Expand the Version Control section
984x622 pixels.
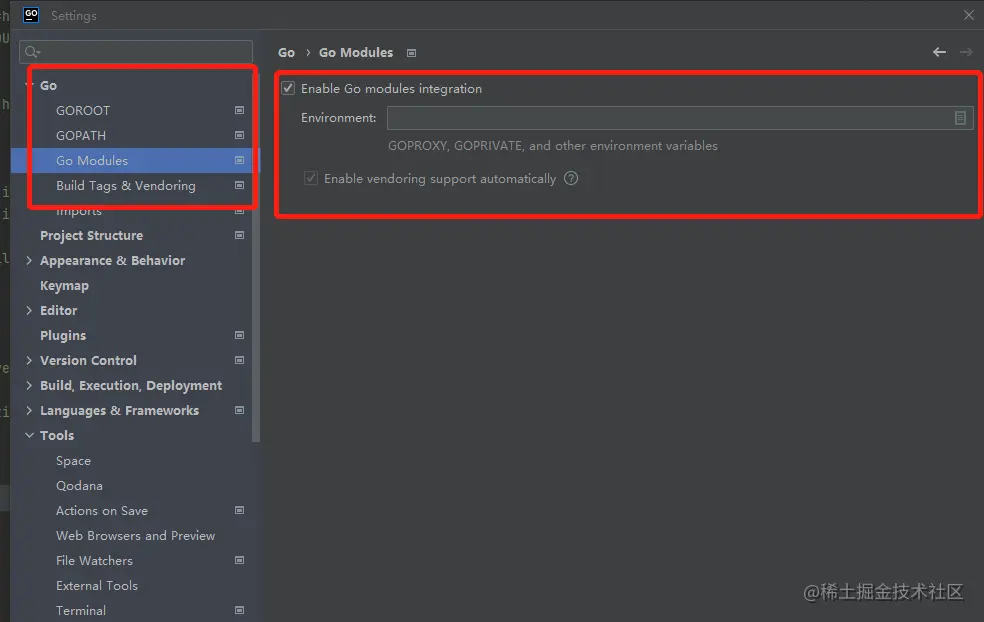29,360
